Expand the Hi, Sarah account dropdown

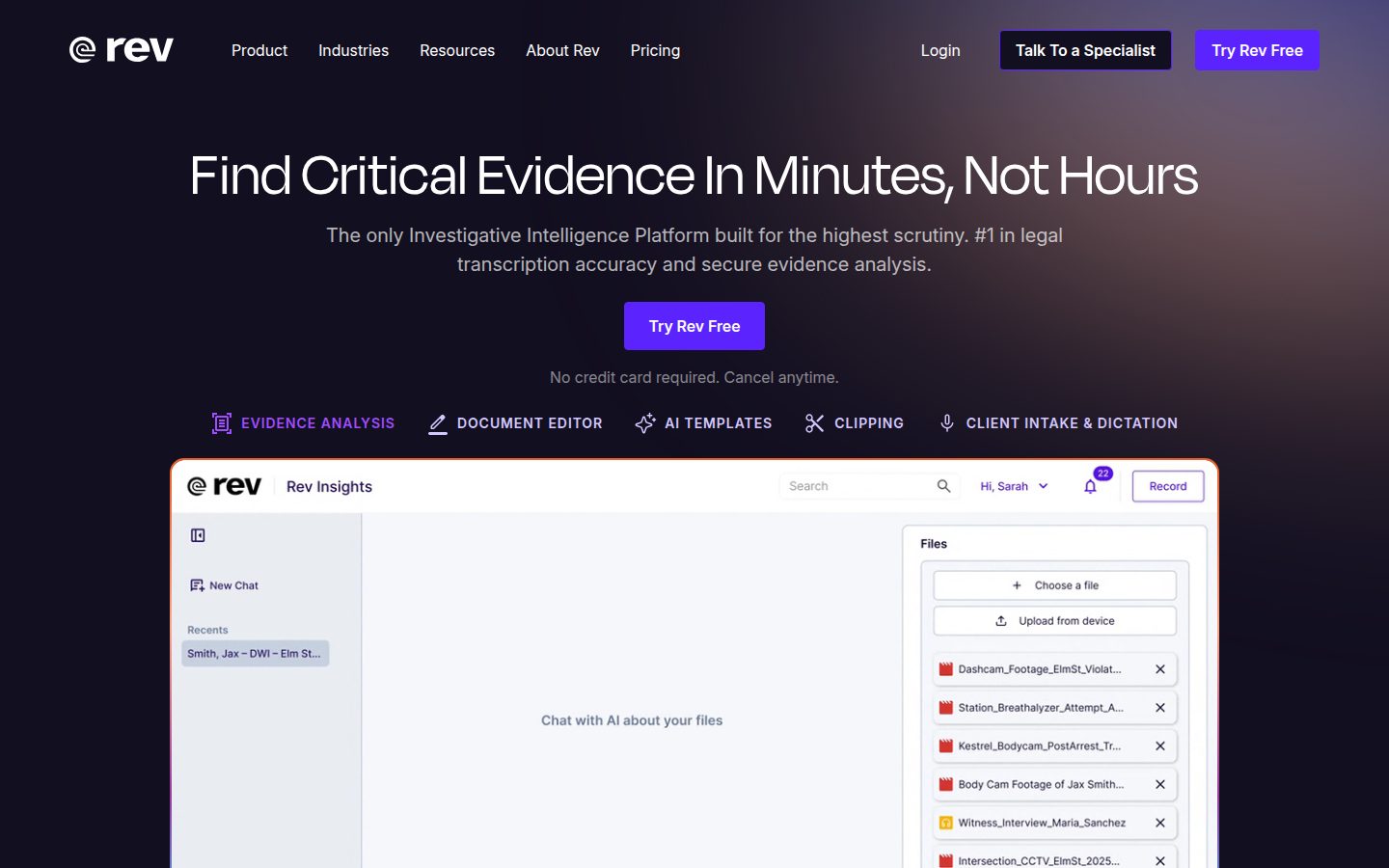tap(1015, 486)
